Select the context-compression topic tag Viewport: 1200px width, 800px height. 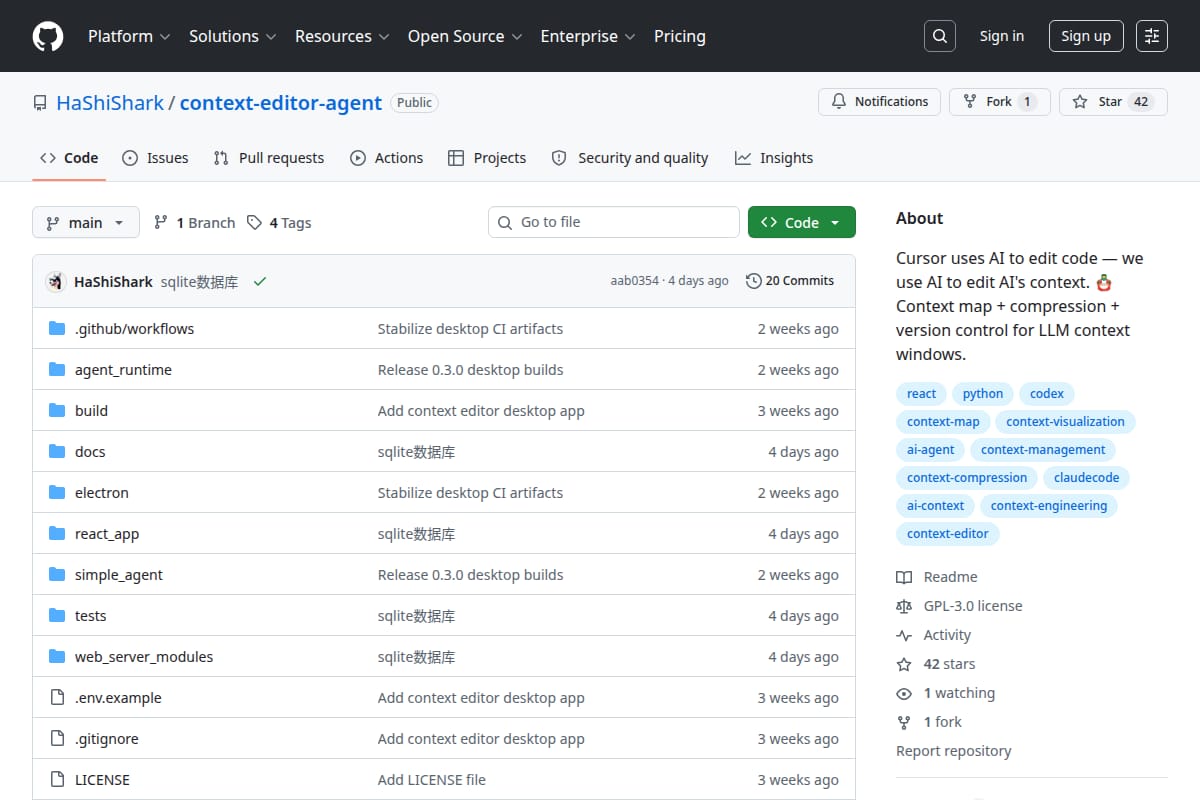967,478
